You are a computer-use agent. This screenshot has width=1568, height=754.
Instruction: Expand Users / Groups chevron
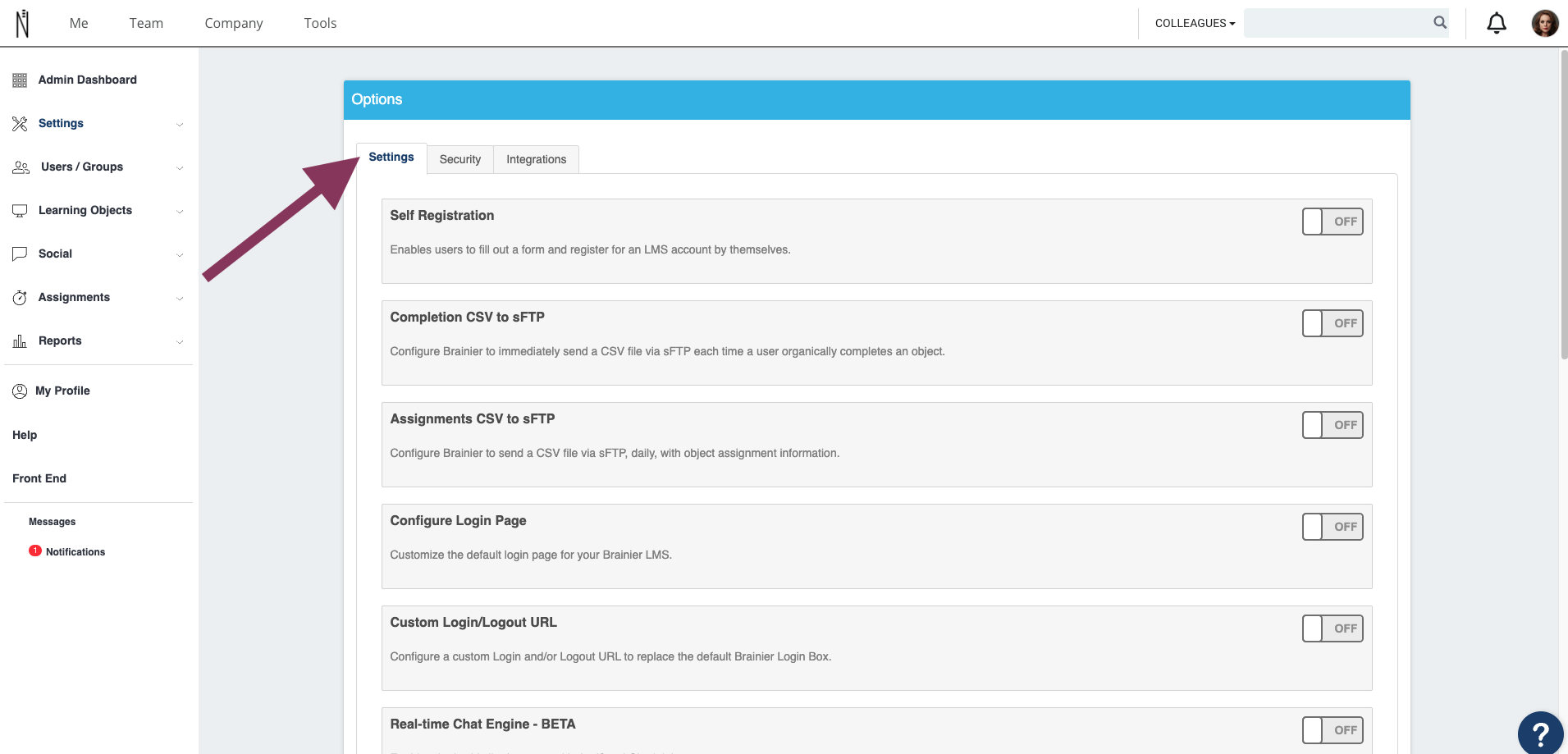click(x=180, y=168)
